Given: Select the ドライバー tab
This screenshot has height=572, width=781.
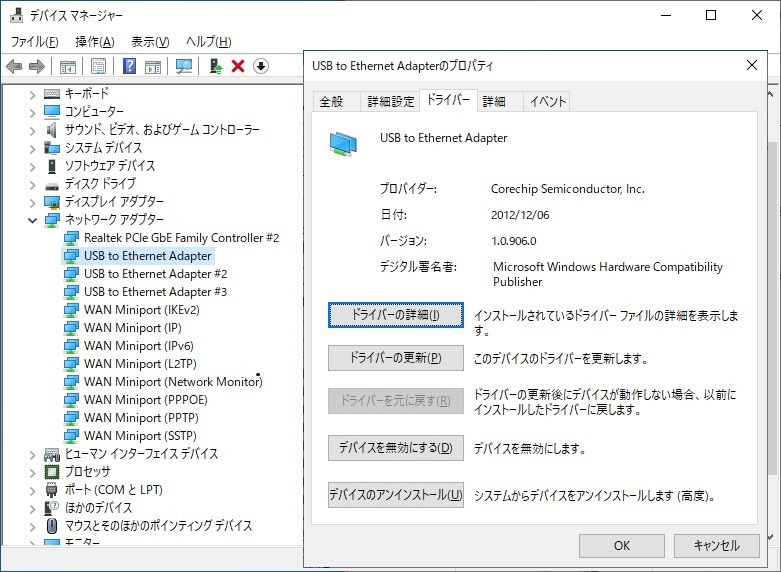Looking at the screenshot, I should click(448, 100).
